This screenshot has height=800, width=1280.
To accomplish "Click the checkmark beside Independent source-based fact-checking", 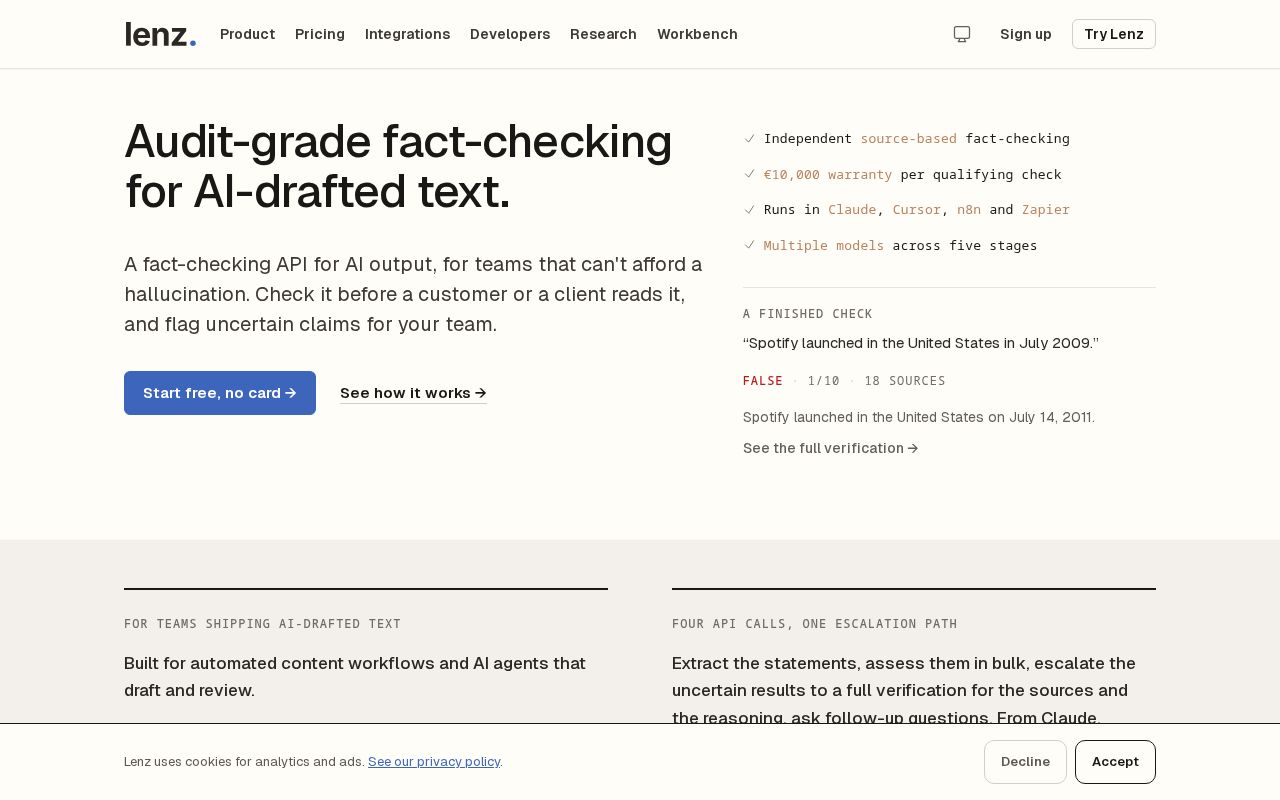I will (x=749, y=138).
